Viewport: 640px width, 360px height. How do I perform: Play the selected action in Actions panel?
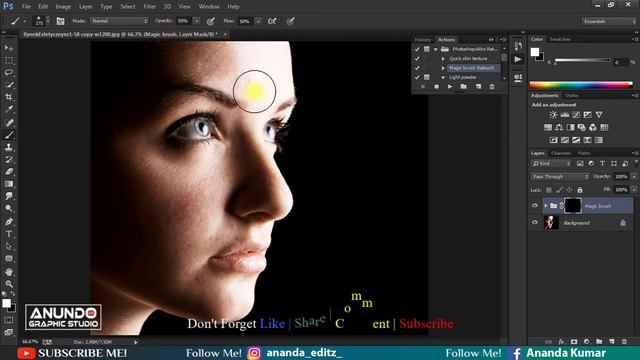450,87
